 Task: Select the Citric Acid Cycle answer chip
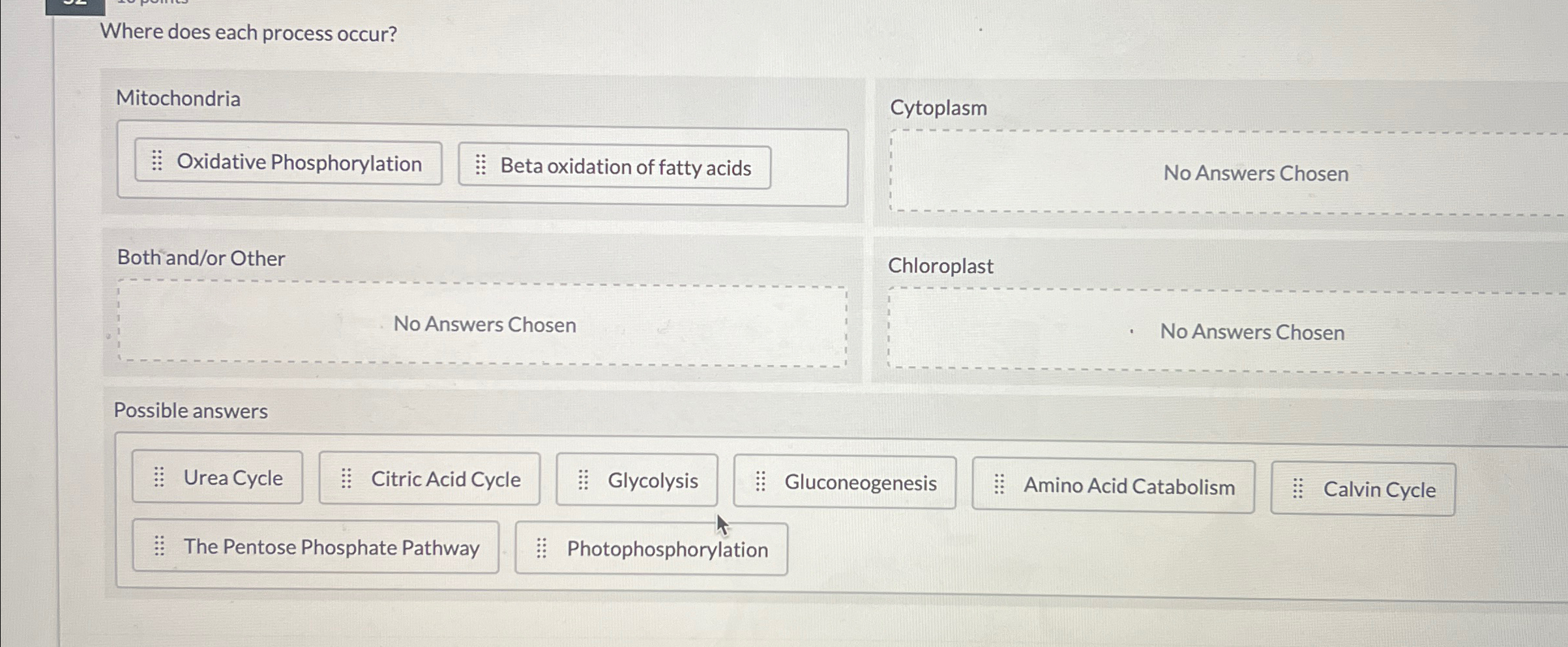(x=429, y=479)
